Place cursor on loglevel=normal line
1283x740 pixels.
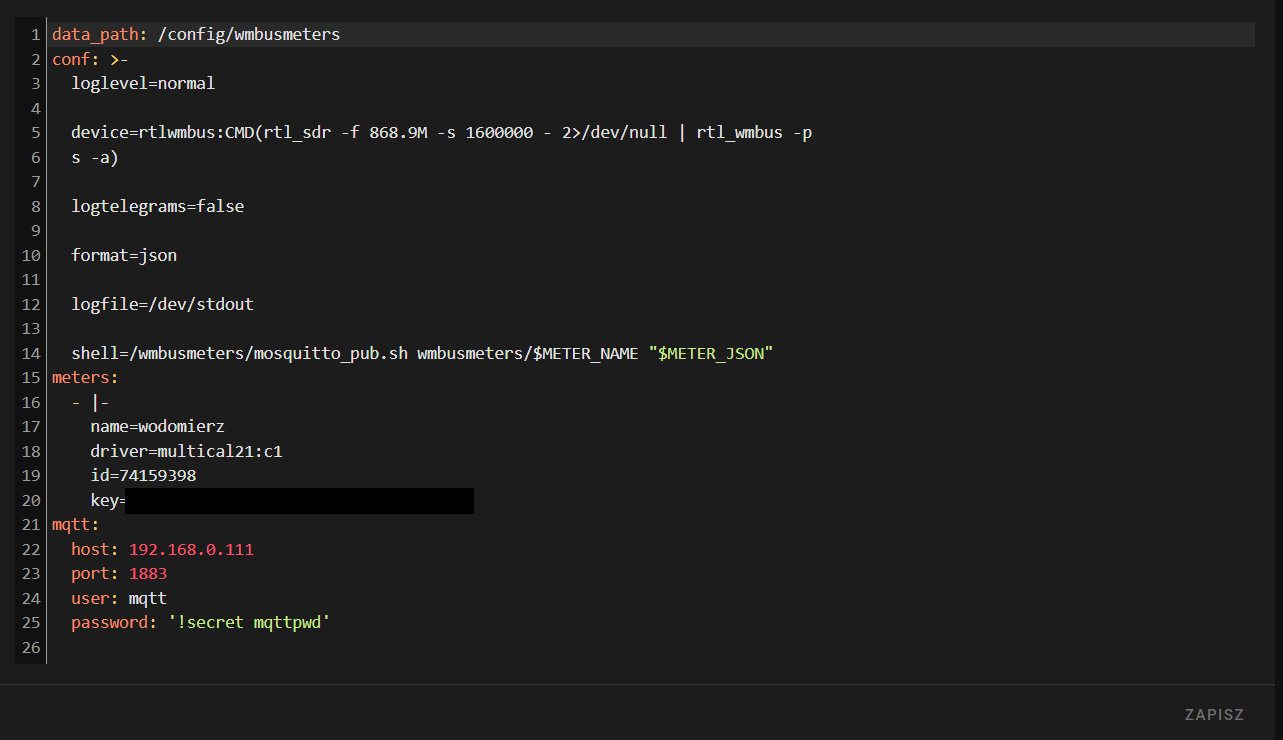tap(143, 83)
